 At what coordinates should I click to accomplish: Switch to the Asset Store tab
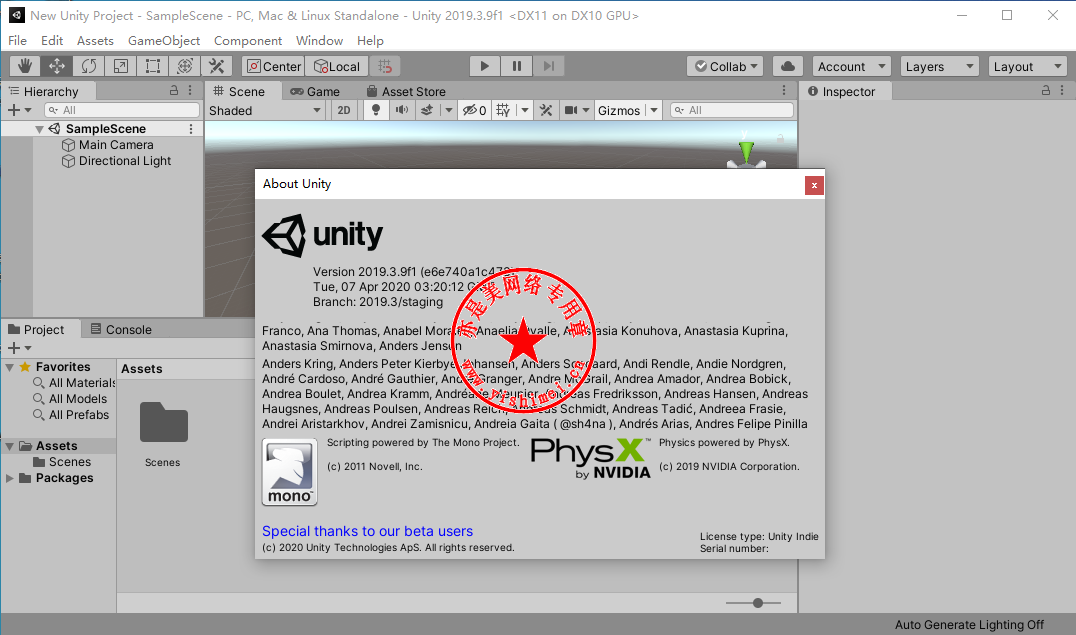(406, 91)
